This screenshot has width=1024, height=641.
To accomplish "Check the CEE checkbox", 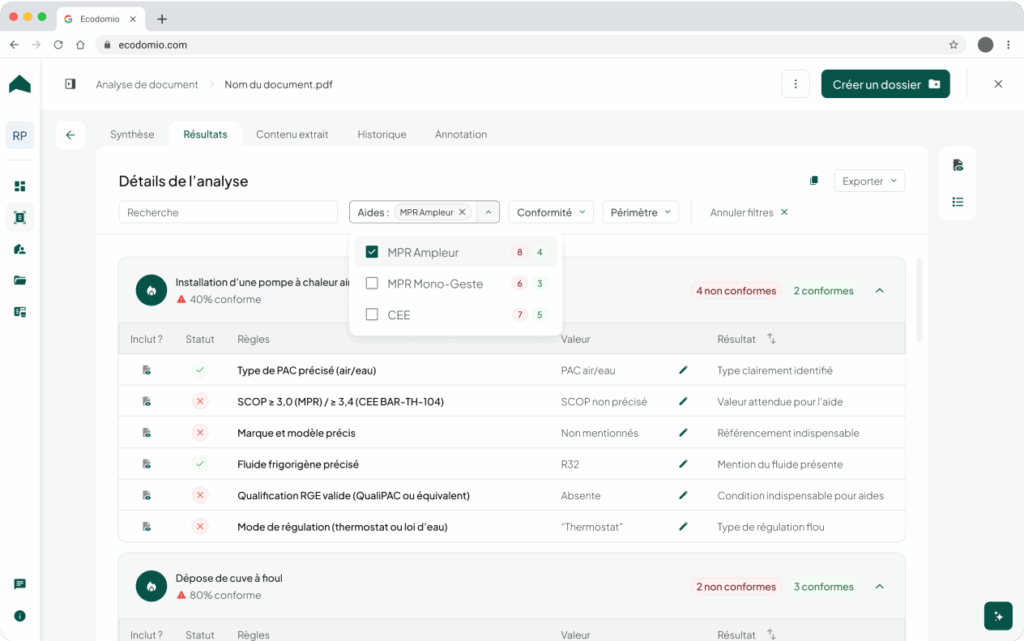I will pyautogui.click(x=372, y=315).
